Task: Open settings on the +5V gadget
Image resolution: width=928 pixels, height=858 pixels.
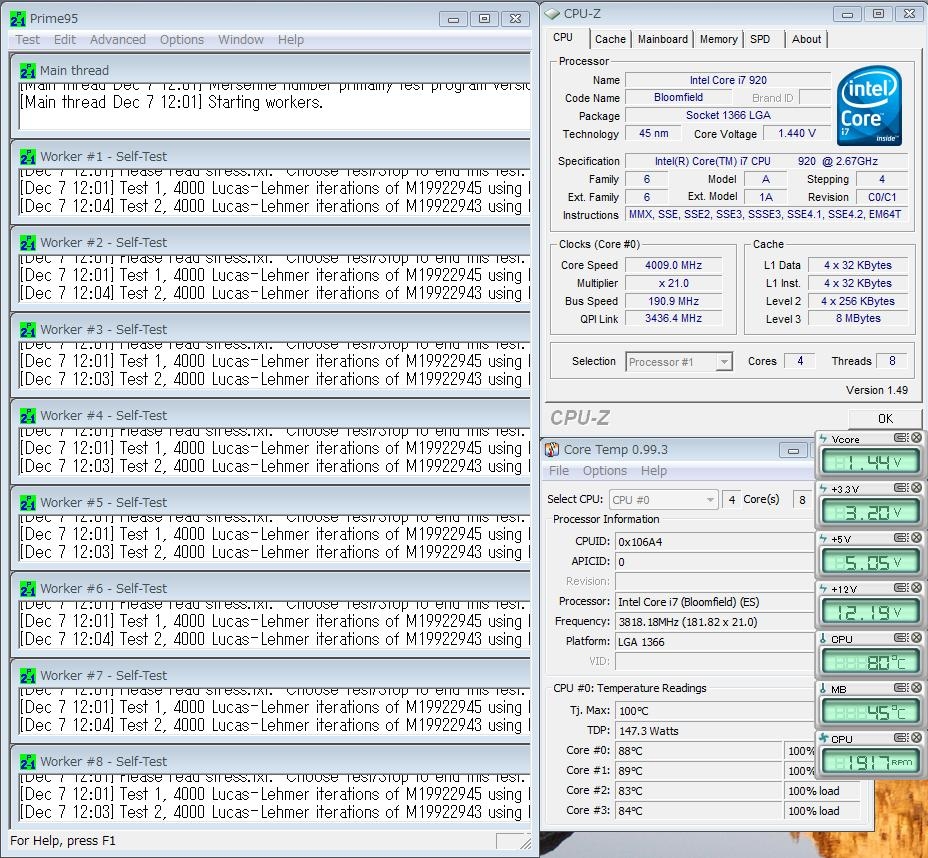Action: [901, 538]
